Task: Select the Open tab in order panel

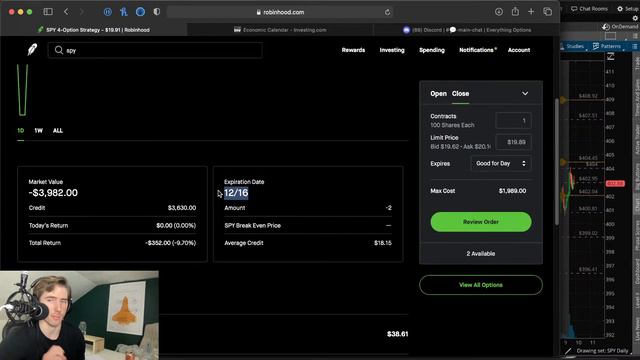Action: (x=438, y=93)
